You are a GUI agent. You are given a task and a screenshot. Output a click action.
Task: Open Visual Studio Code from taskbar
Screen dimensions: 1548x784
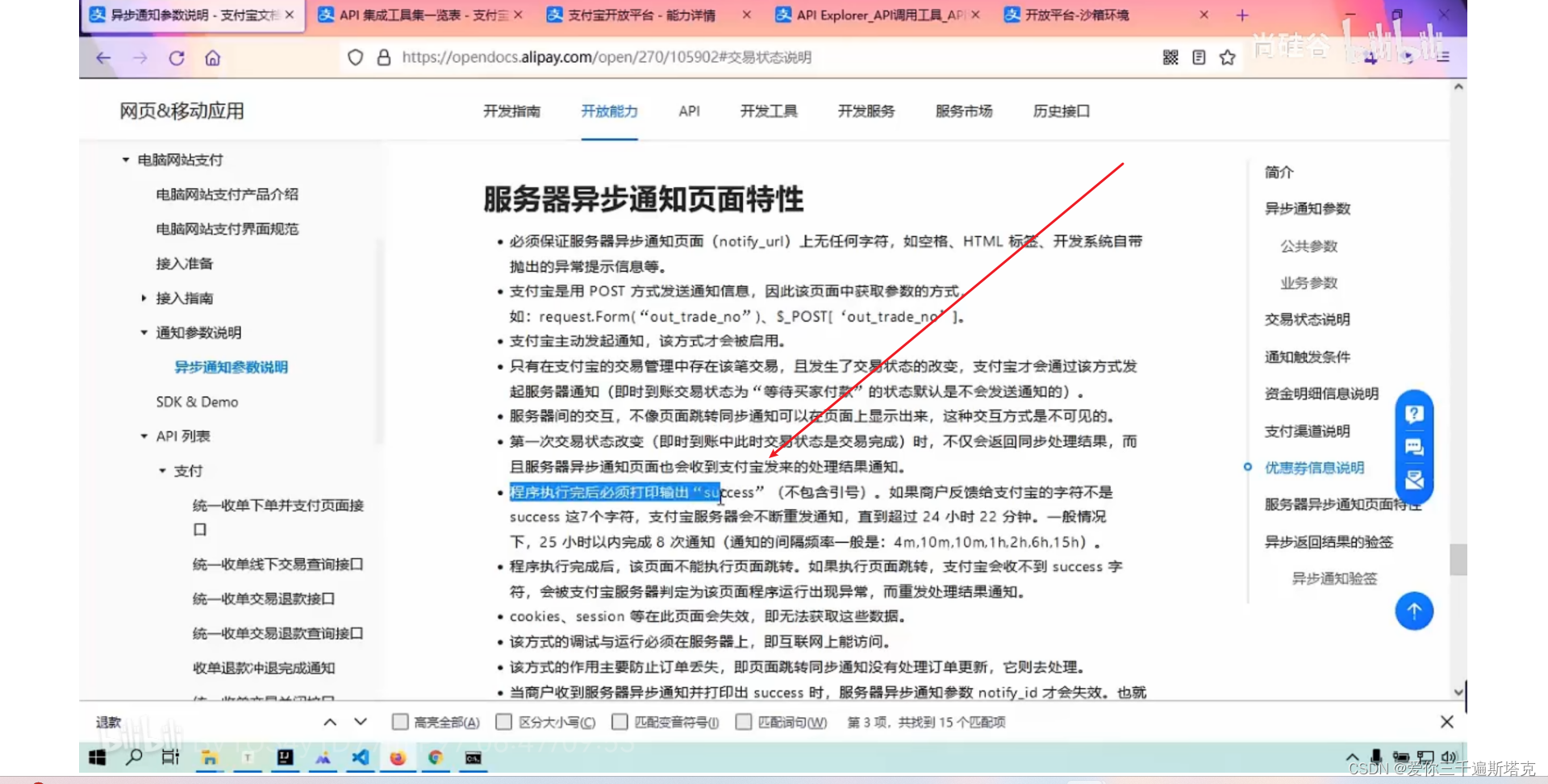click(x=361, y=757)
